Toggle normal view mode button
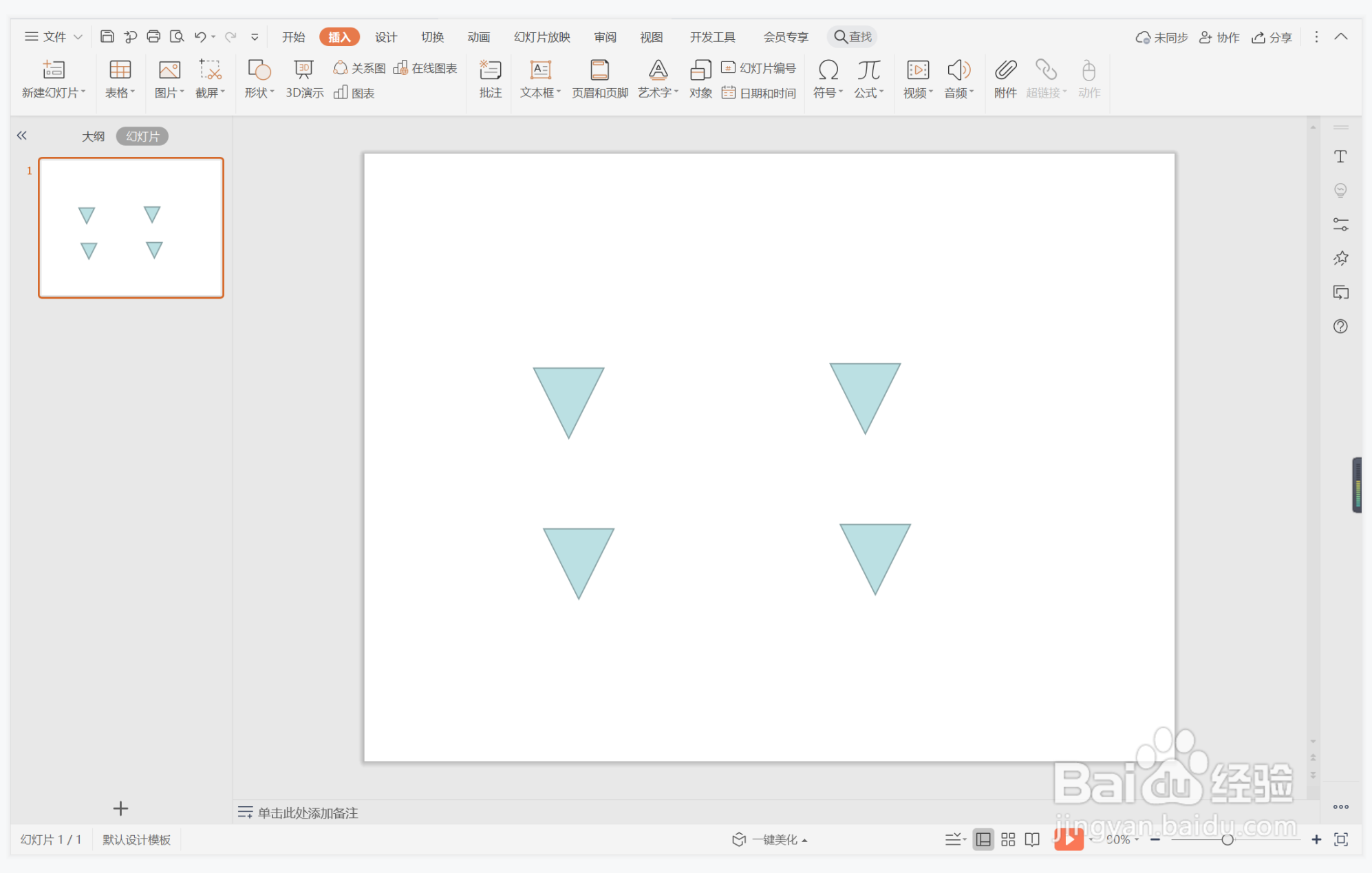Image resolution: width=1372 pixels, height=873 pixels. tap(983, 839)
